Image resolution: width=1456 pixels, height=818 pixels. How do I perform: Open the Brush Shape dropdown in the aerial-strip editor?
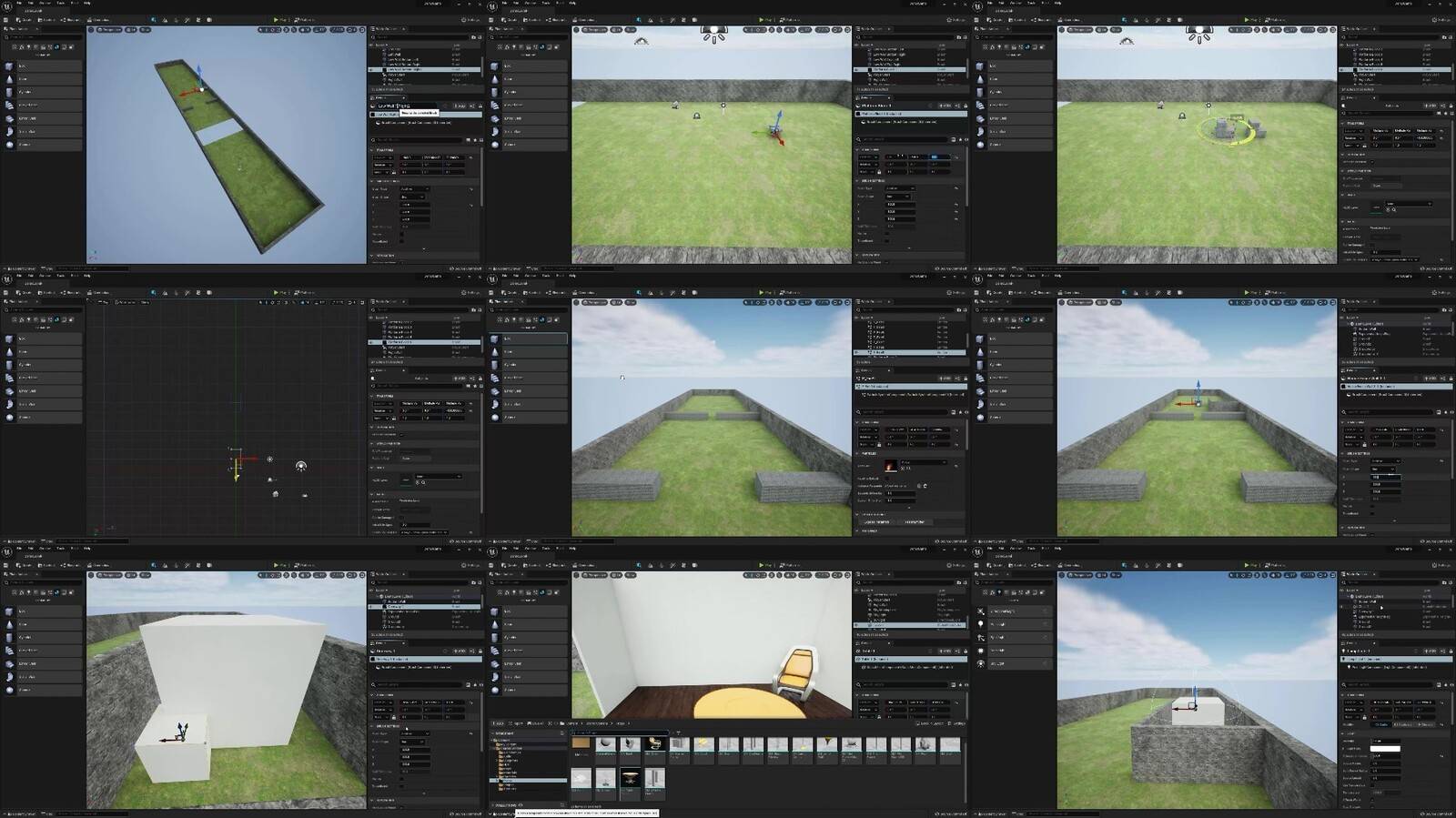tap(413, 197)
